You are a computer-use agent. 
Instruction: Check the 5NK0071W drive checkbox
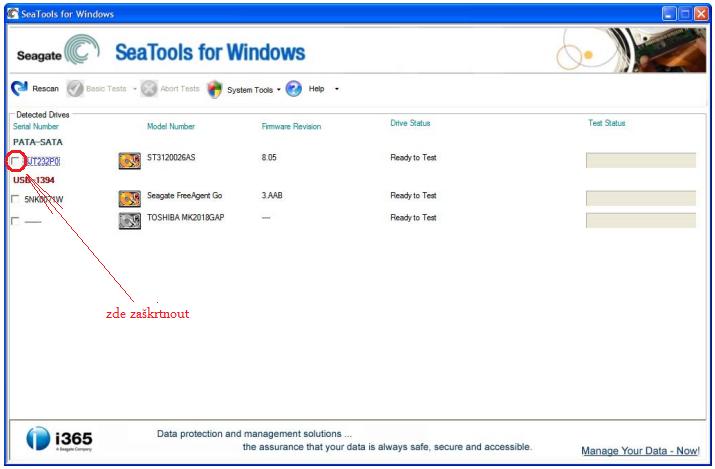[15, 199]
